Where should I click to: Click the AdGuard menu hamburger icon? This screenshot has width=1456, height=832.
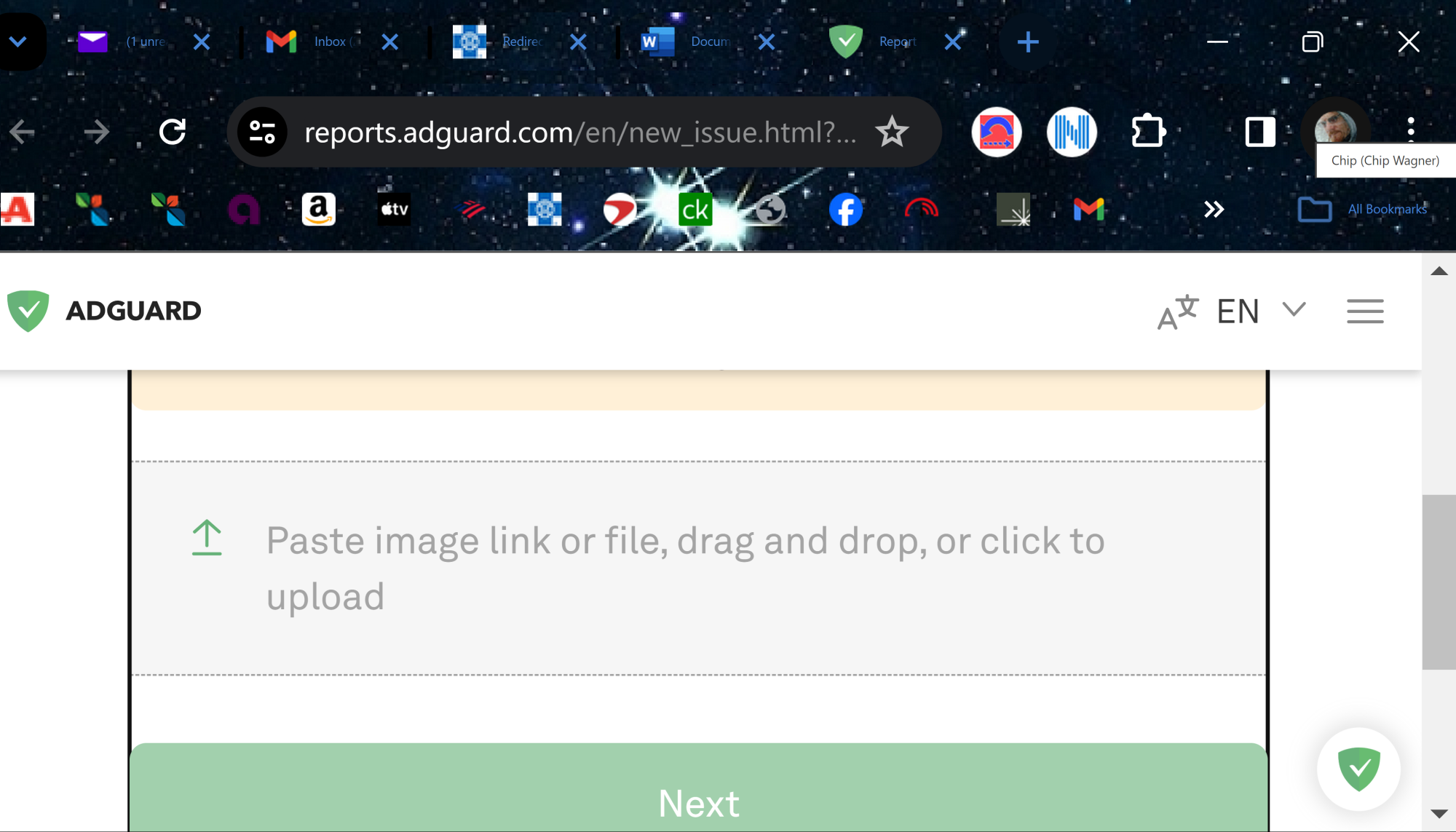coord(1365,311)
